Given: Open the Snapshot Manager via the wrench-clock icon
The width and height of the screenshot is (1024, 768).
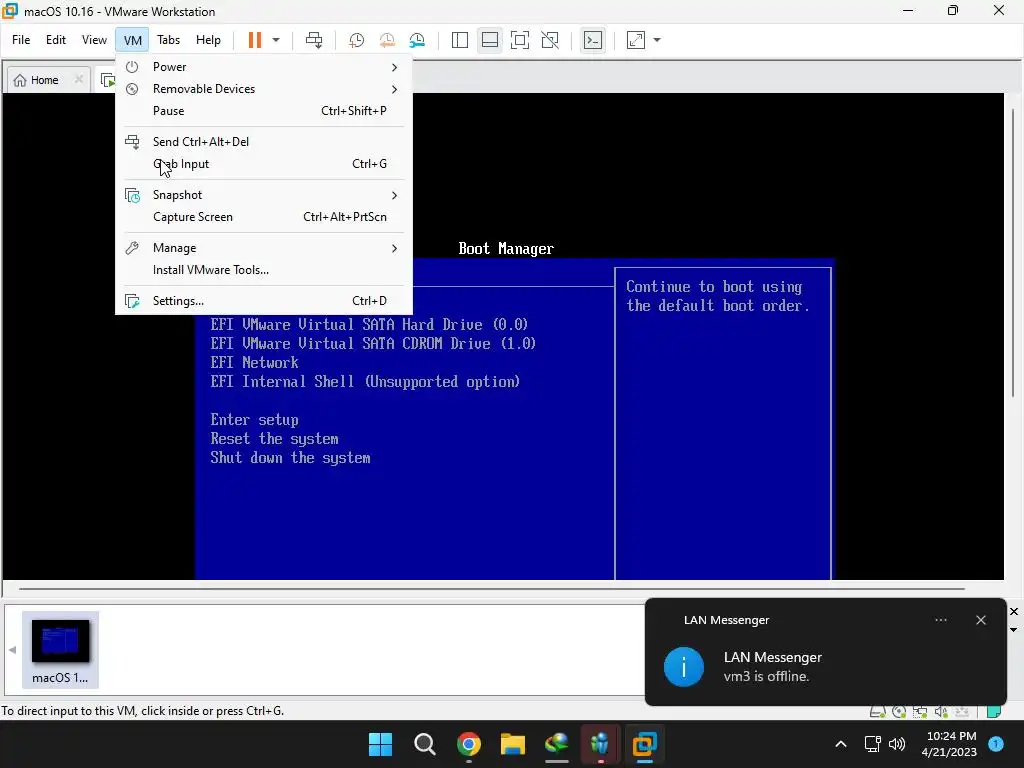Looking at the screenshot, I should [x=417, y=40].
